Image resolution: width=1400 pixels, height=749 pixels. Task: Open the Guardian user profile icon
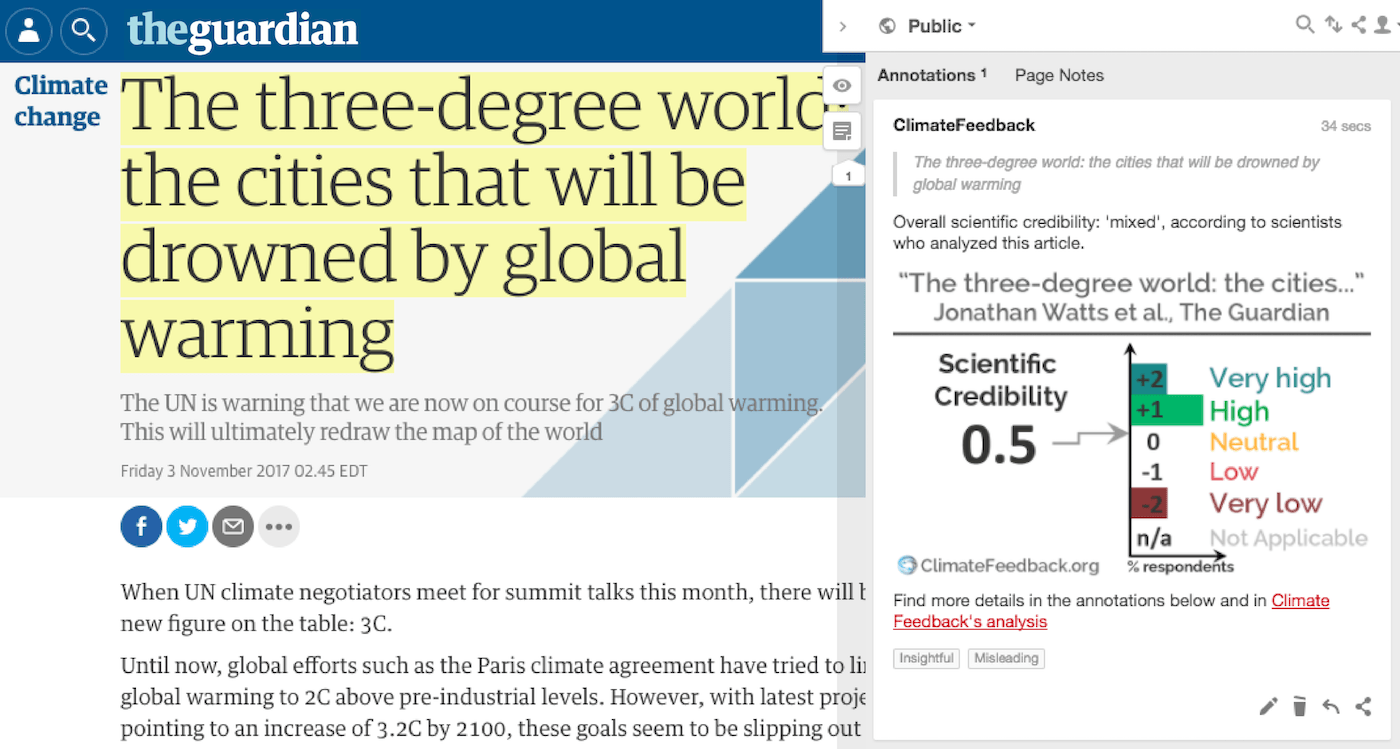(29, 30)
